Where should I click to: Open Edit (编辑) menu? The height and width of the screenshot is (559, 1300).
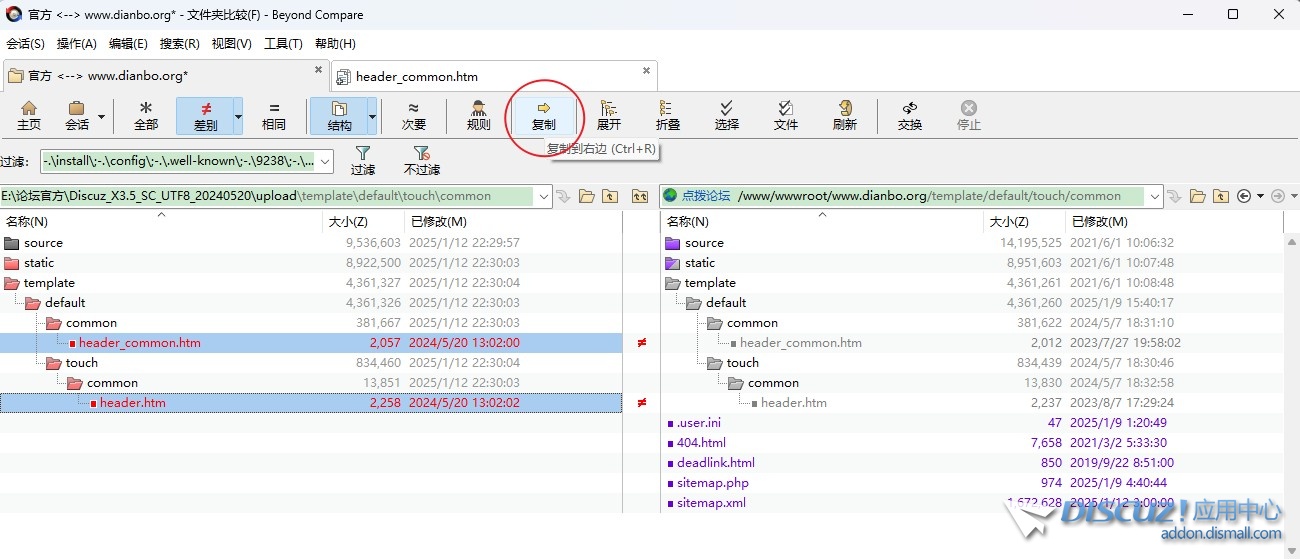click(128, 44)
